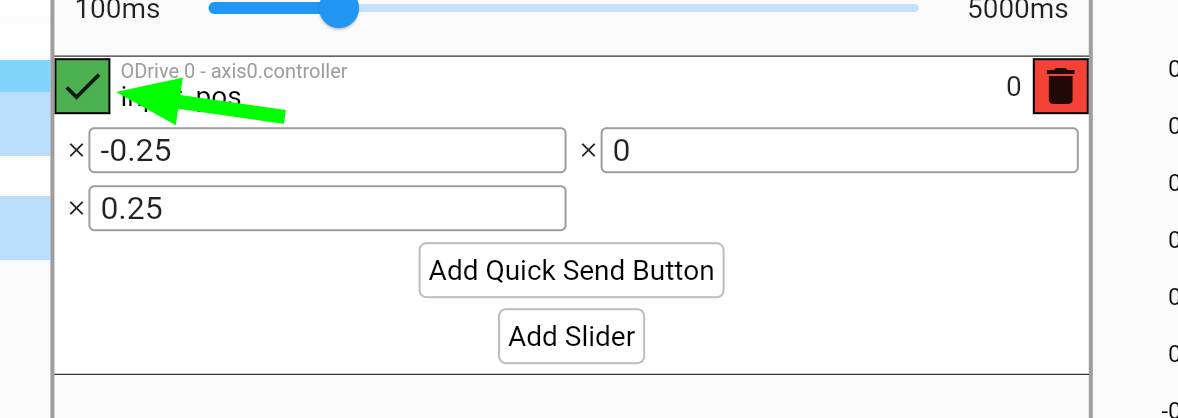The width and height of the screenshot is (1178, 418).
Task: Click the ODrive 0 - axis0.controller label
Action: point(234,71)
